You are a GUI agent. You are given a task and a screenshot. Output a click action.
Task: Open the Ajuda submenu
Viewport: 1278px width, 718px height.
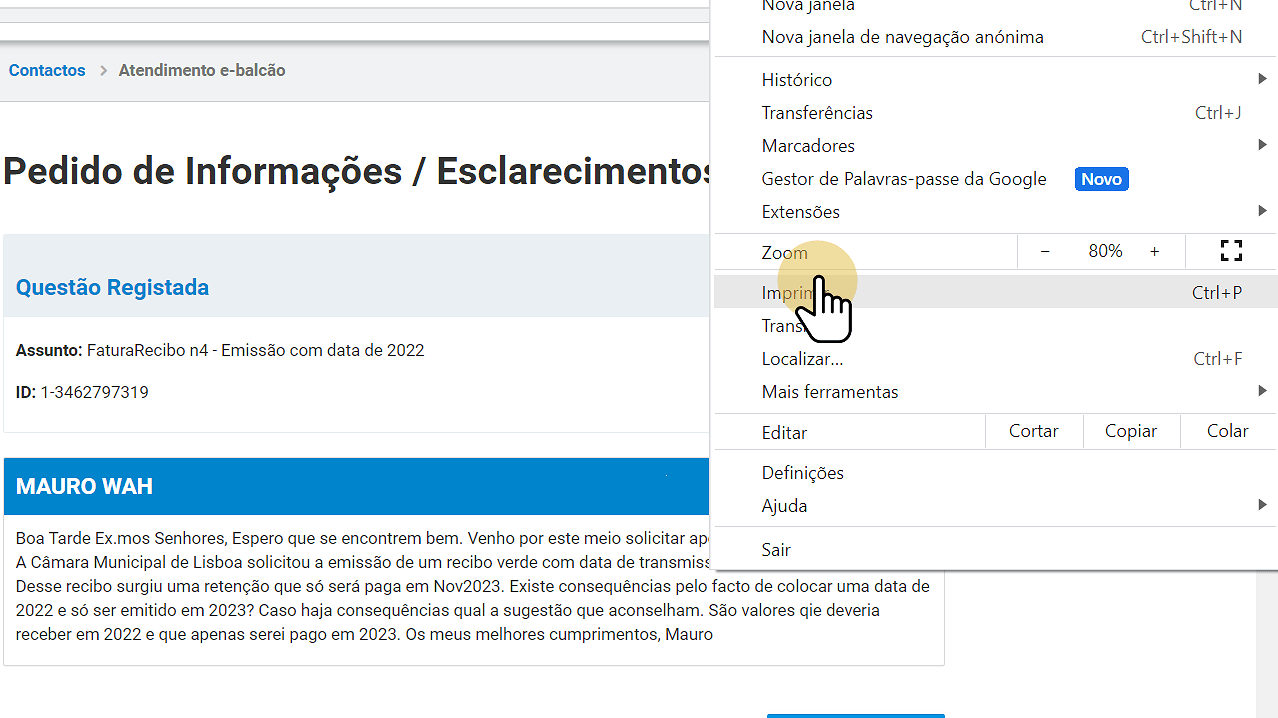784,505
